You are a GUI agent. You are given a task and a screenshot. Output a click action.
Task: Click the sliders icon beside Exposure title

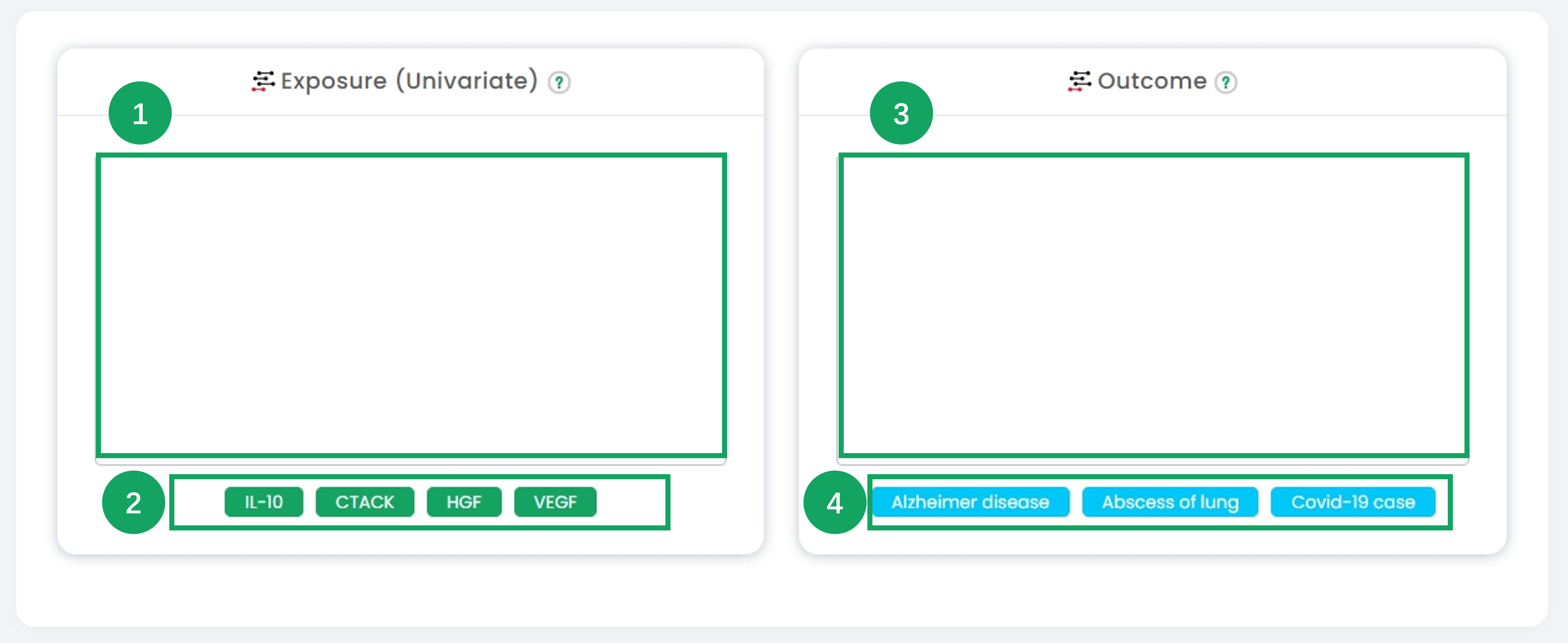pyautogui.click(x=263, y=81)
